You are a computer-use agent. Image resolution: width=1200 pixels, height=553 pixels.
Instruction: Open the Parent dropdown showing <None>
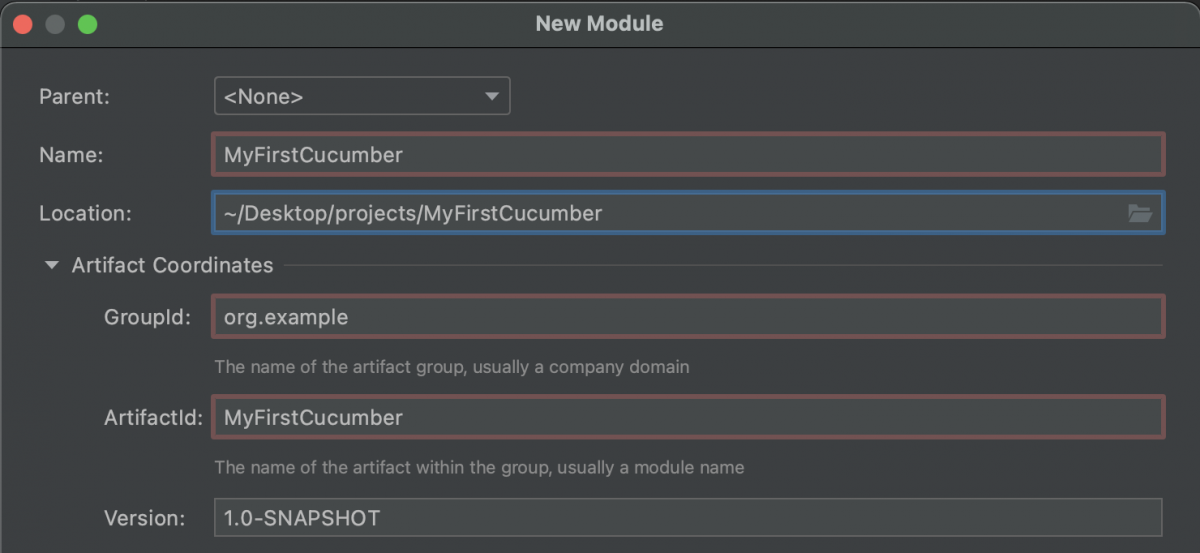(x=362, y=97)
